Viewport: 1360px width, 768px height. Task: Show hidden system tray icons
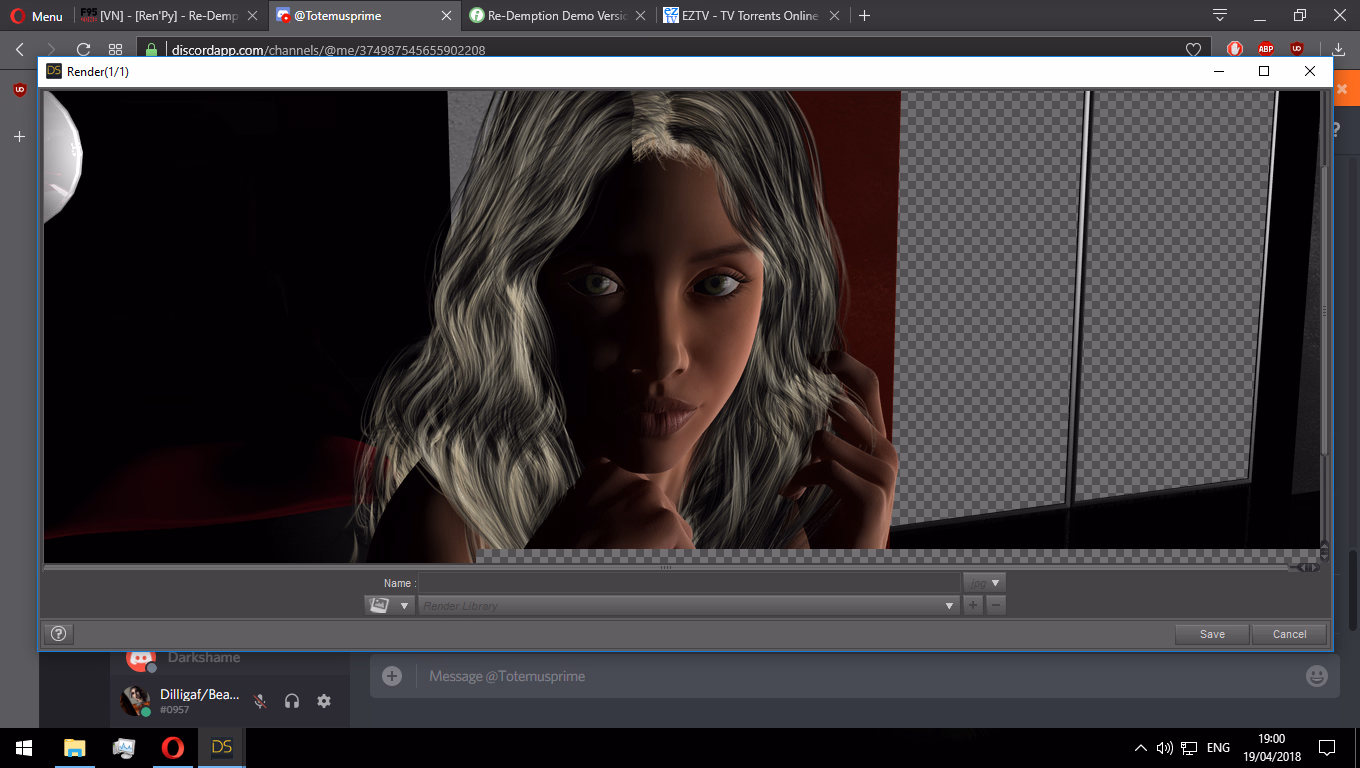point(1140,748)
